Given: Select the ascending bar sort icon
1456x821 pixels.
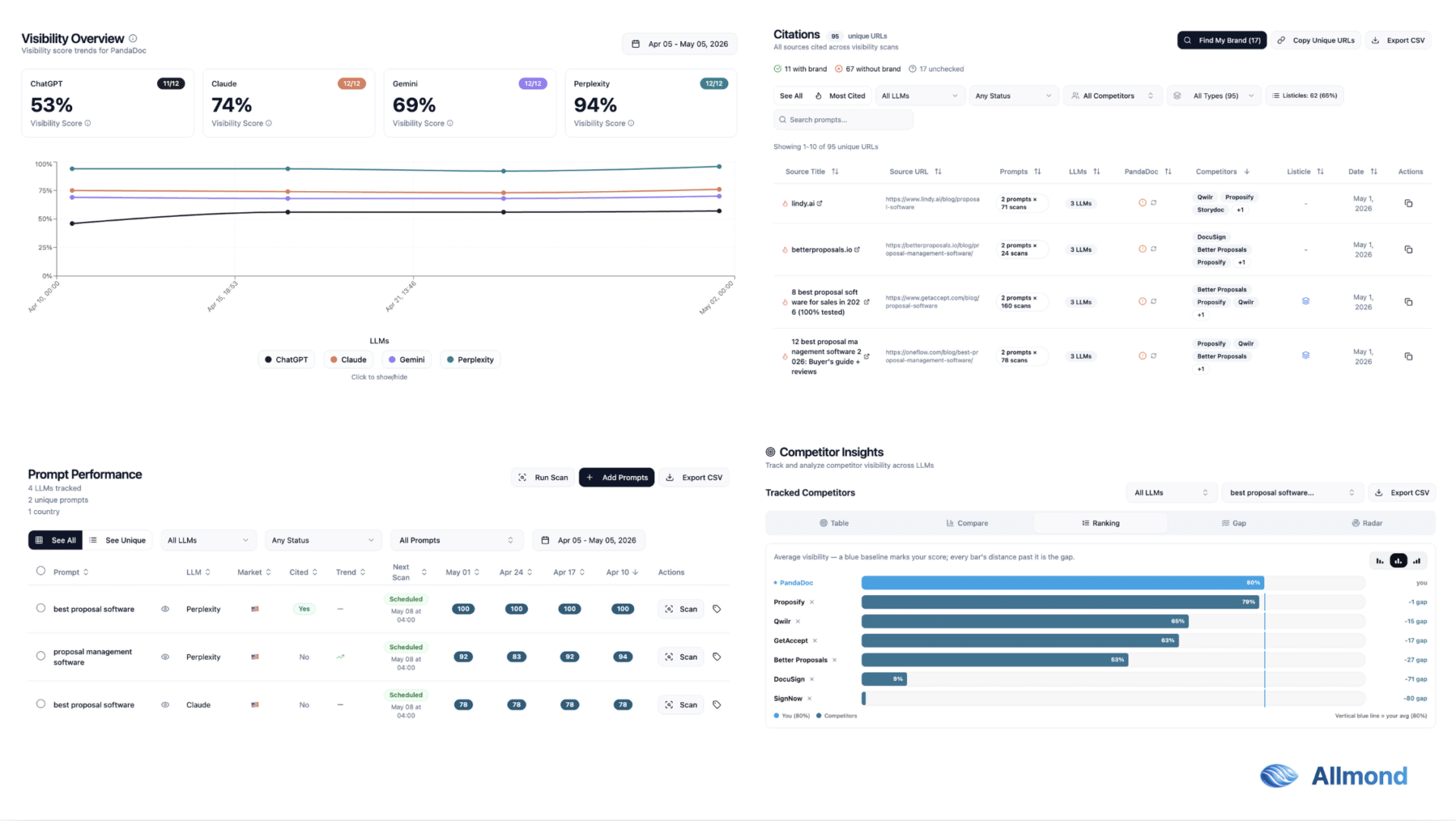Looking at the screenshot, I should pyautogui.click(x=1417, y=561).
